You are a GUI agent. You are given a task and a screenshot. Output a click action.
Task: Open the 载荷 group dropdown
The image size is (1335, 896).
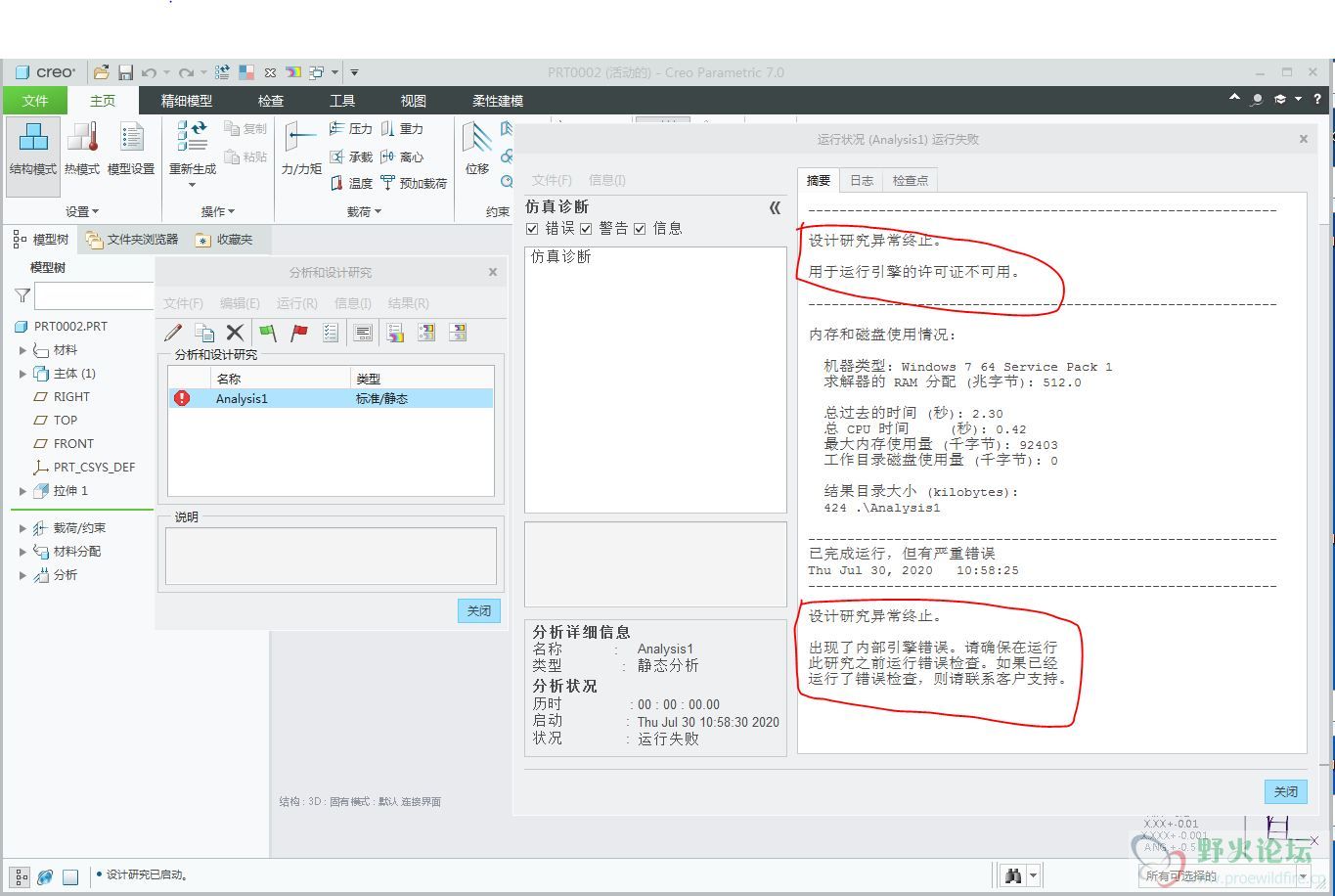click(364, 211)
